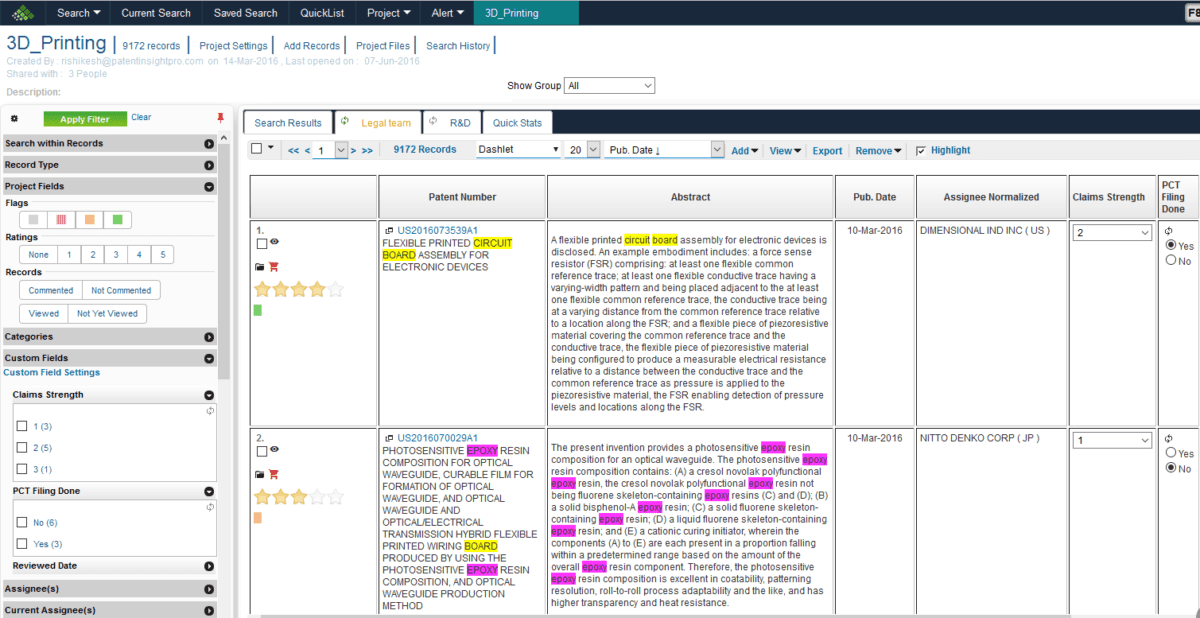Expand the Reviewed Date section
Viewport: 1200px width, 618px height.
pos(113,566)
